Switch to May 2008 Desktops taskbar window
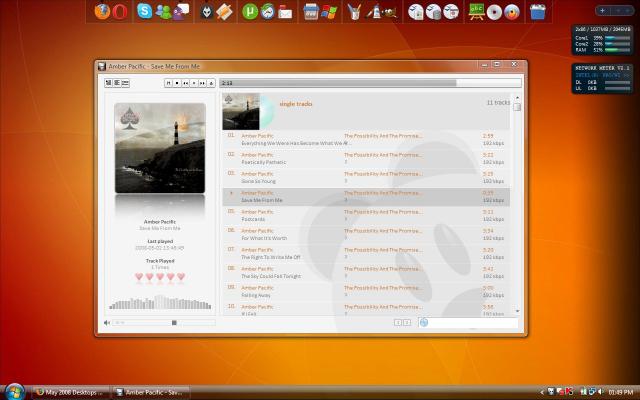The image size is (640, 400). [71, 392]
